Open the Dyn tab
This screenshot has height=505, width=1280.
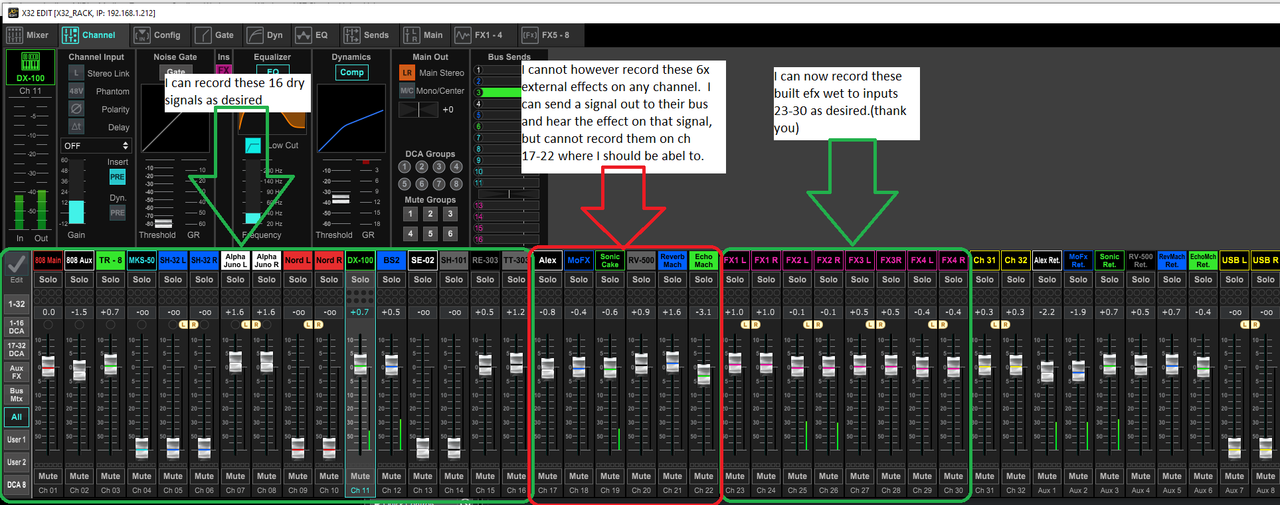[x=265, y=35]
